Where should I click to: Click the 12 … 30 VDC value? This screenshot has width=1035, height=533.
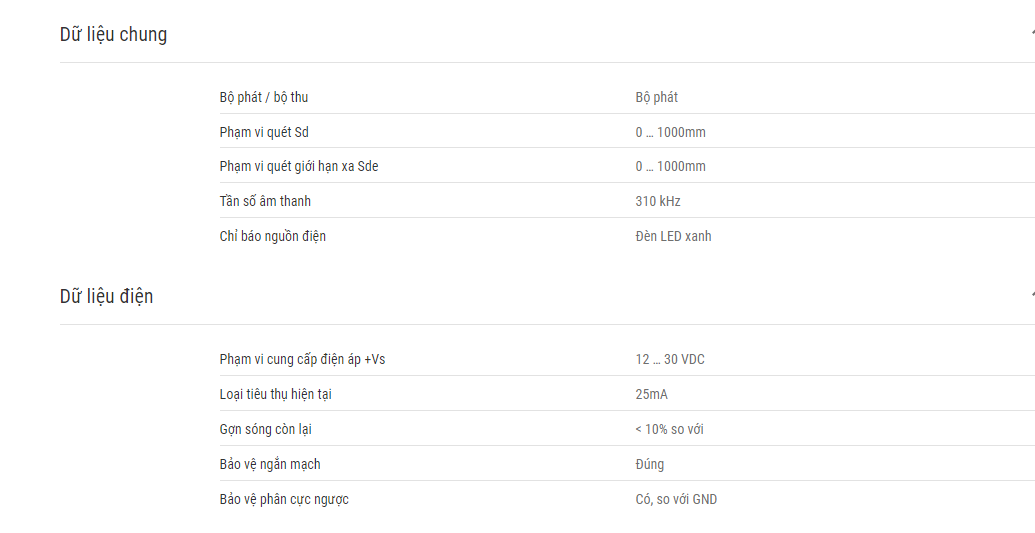669,359
